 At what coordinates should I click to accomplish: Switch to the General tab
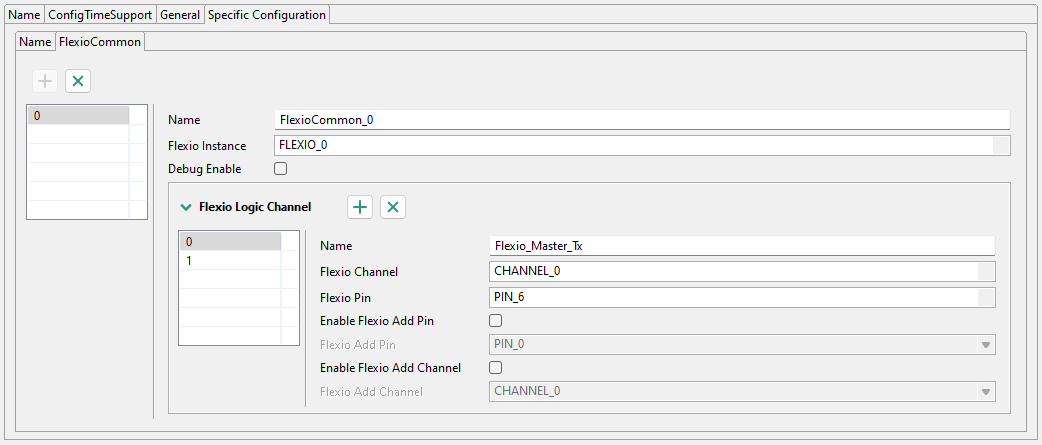click(x=180, y=15)
